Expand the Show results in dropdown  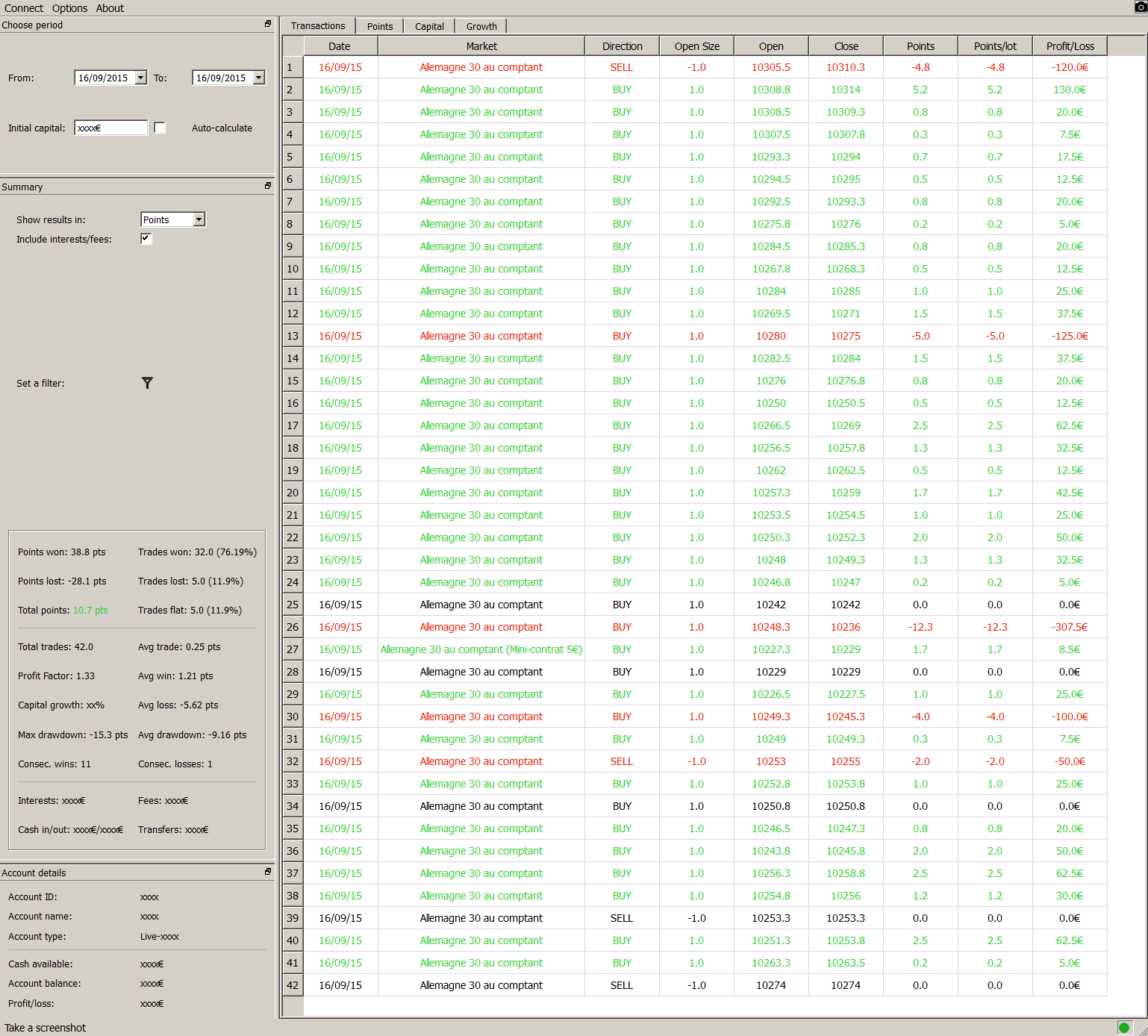pos(199,219)
